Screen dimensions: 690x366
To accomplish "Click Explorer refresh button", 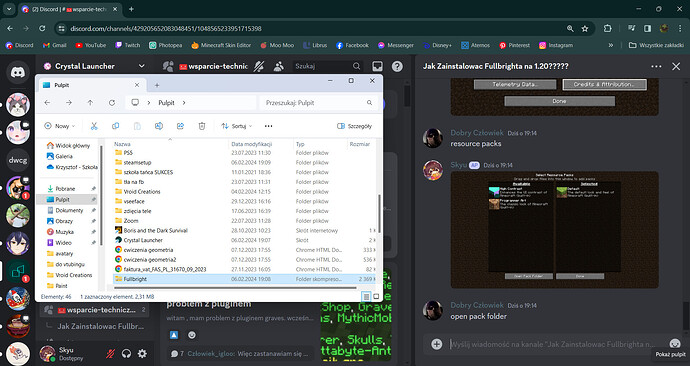I will point(112,102).
